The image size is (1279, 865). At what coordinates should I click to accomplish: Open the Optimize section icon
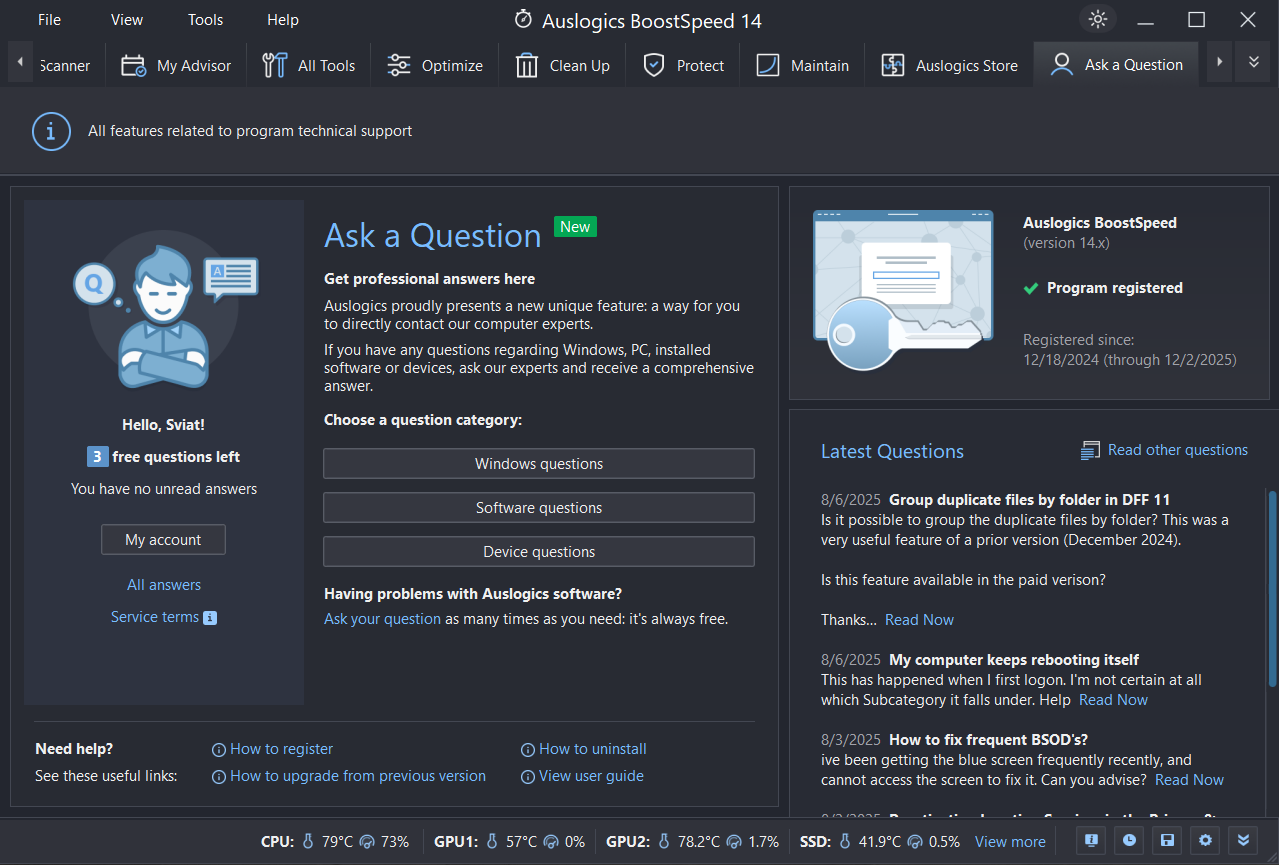[x=399, y=63]
